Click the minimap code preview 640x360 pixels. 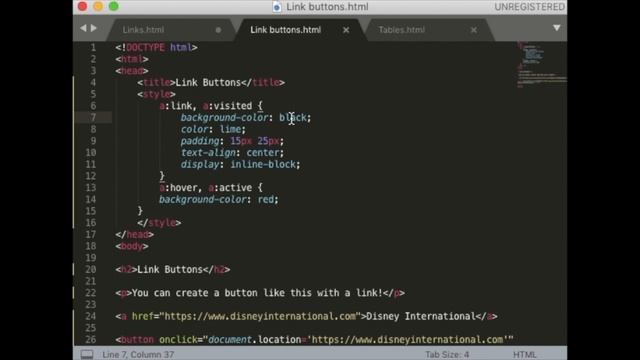tap(541, 64)
